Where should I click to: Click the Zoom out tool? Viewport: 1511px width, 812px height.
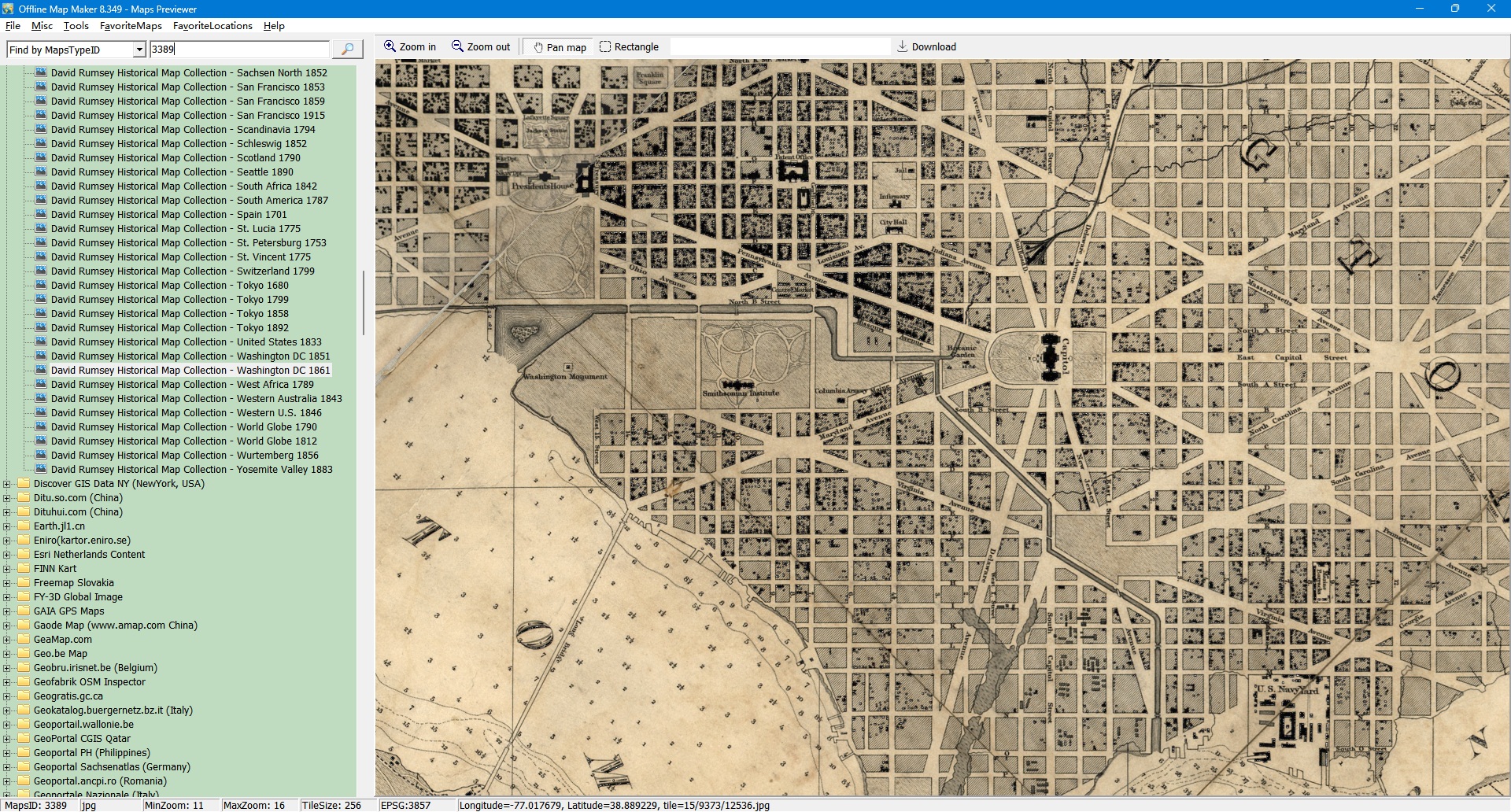[x=480, y=47]
